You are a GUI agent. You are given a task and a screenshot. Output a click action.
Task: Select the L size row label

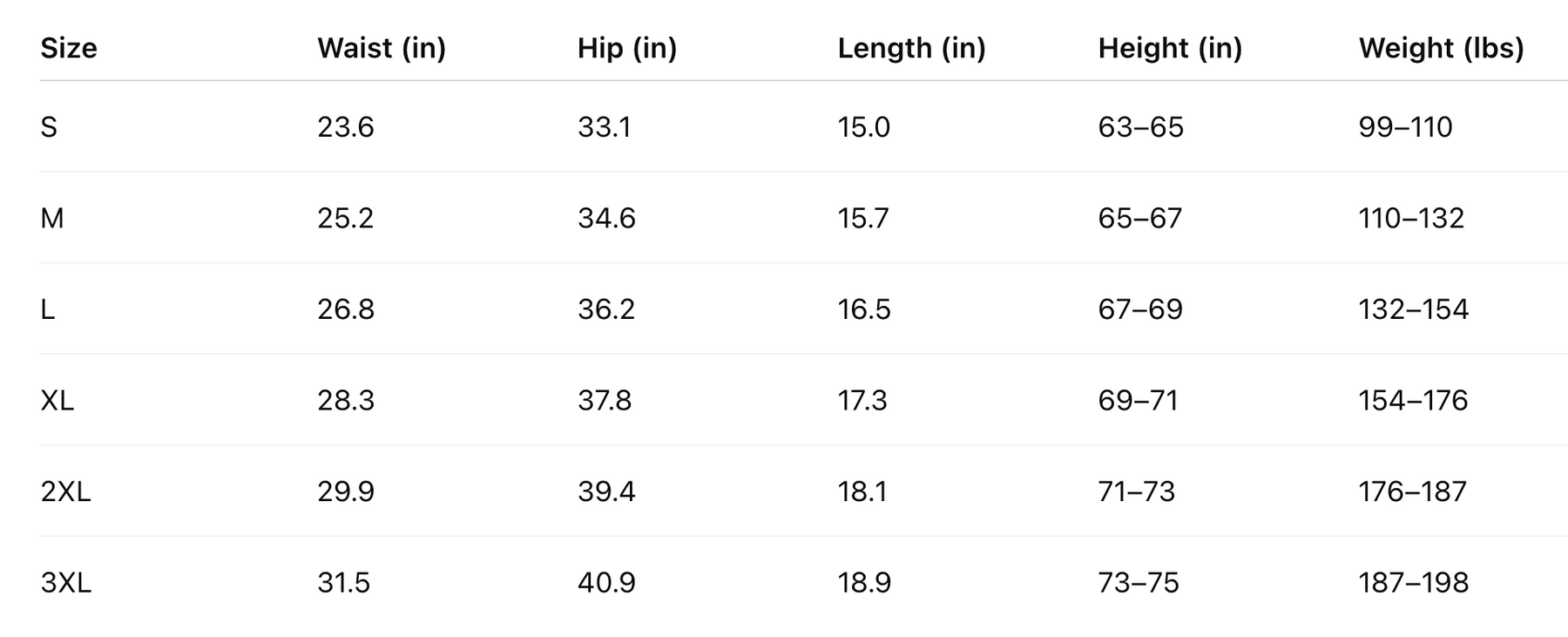(x=48, y=309)
